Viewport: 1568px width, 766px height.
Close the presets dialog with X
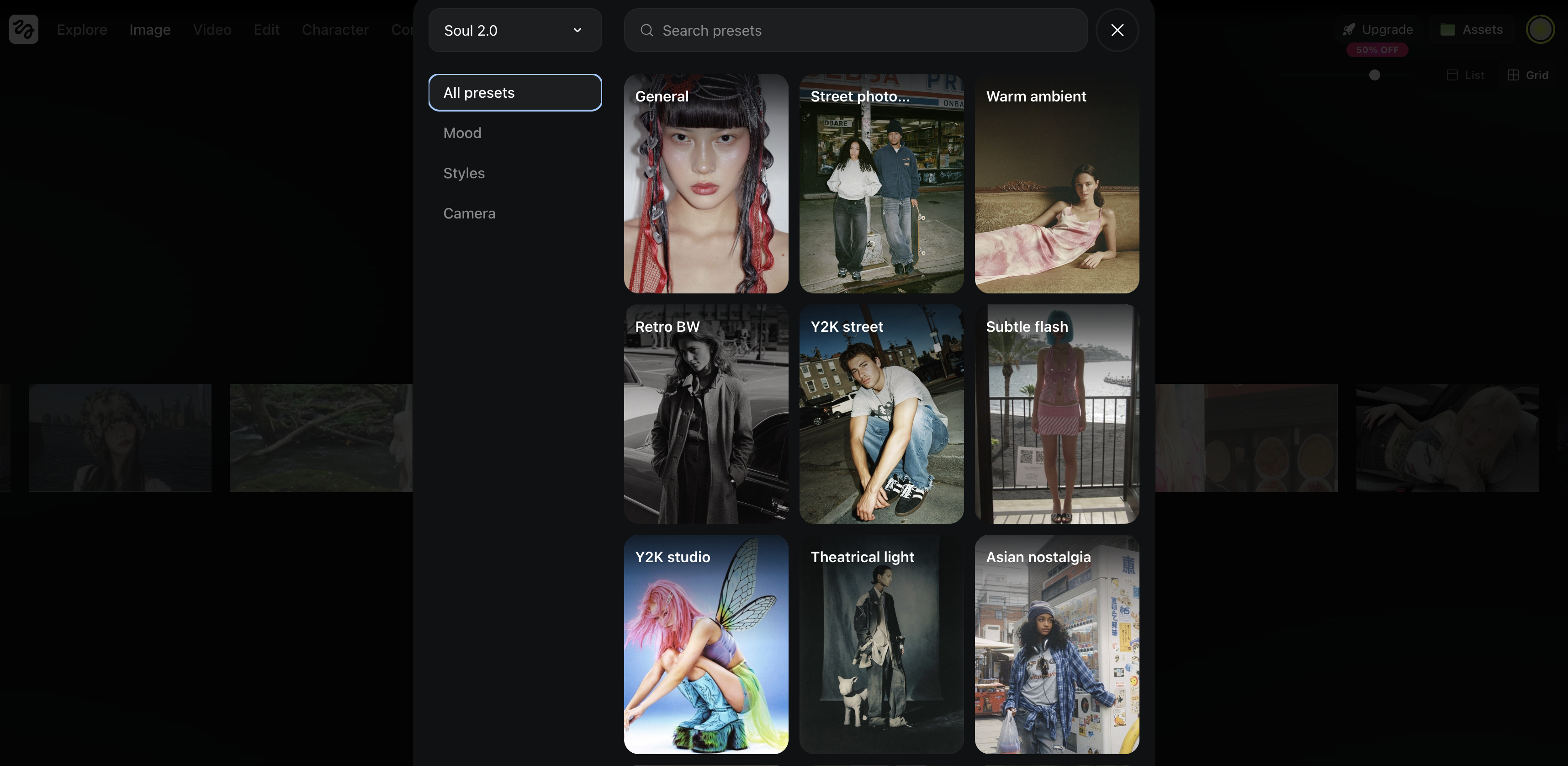tap(1117, 30)
